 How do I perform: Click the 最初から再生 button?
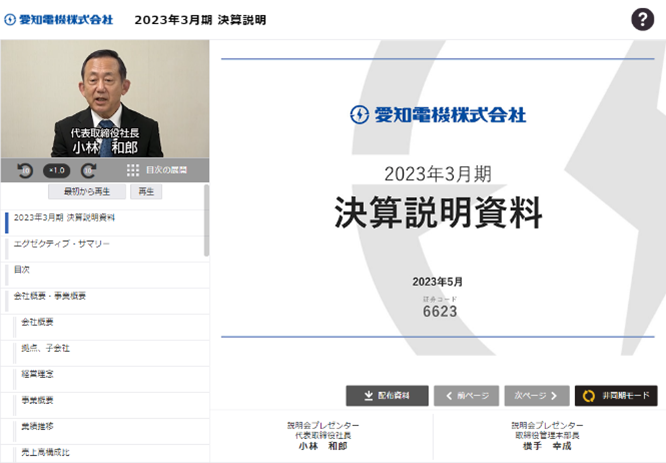pos(87,192)
